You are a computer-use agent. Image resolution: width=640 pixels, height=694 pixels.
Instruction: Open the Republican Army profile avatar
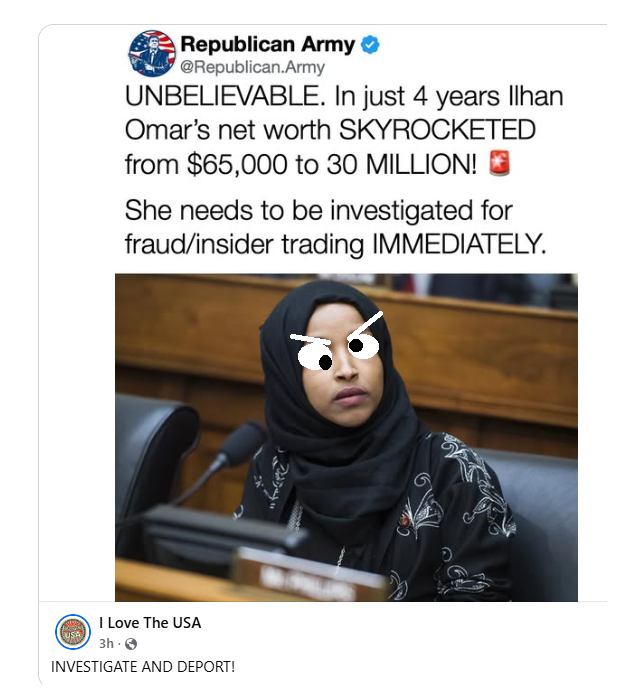(152, 54)
